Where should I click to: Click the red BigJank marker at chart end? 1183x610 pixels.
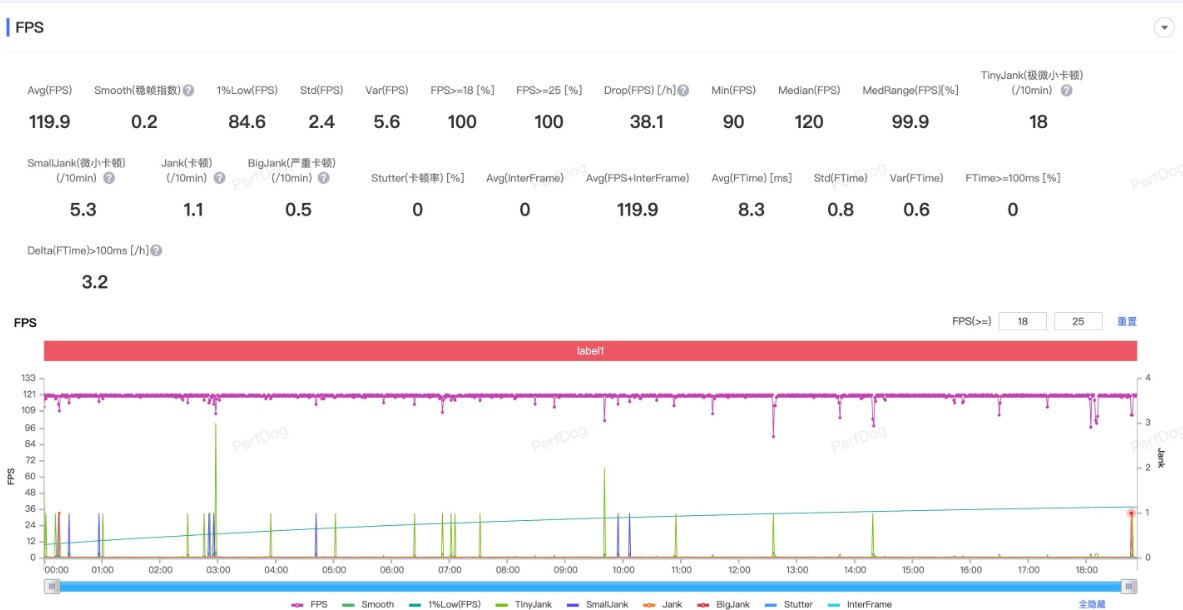point(1131,513)
